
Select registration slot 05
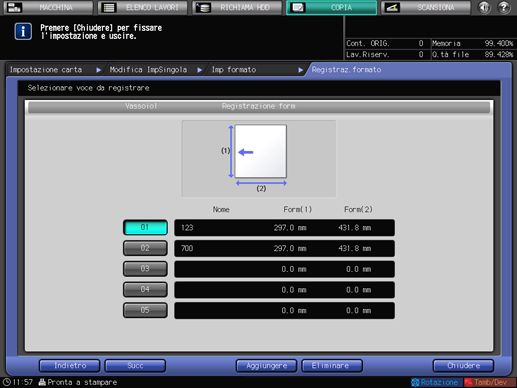click(145, 310)
